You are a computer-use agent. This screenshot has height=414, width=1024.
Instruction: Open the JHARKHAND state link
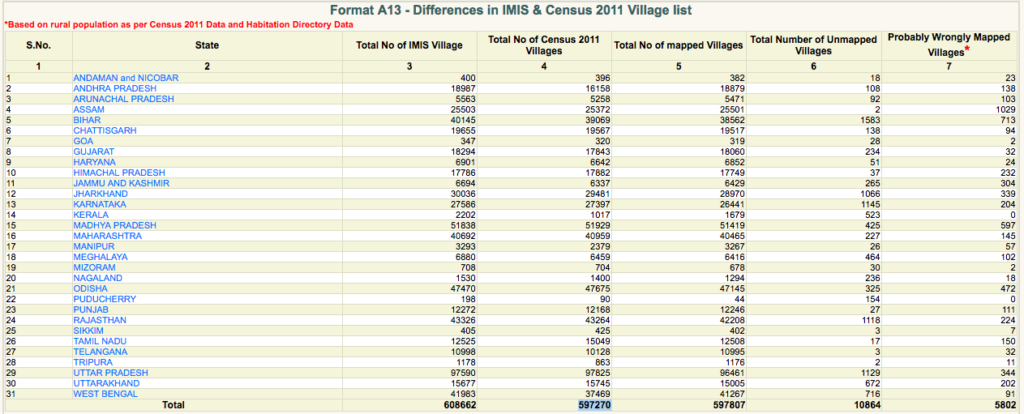click(100, 194)
